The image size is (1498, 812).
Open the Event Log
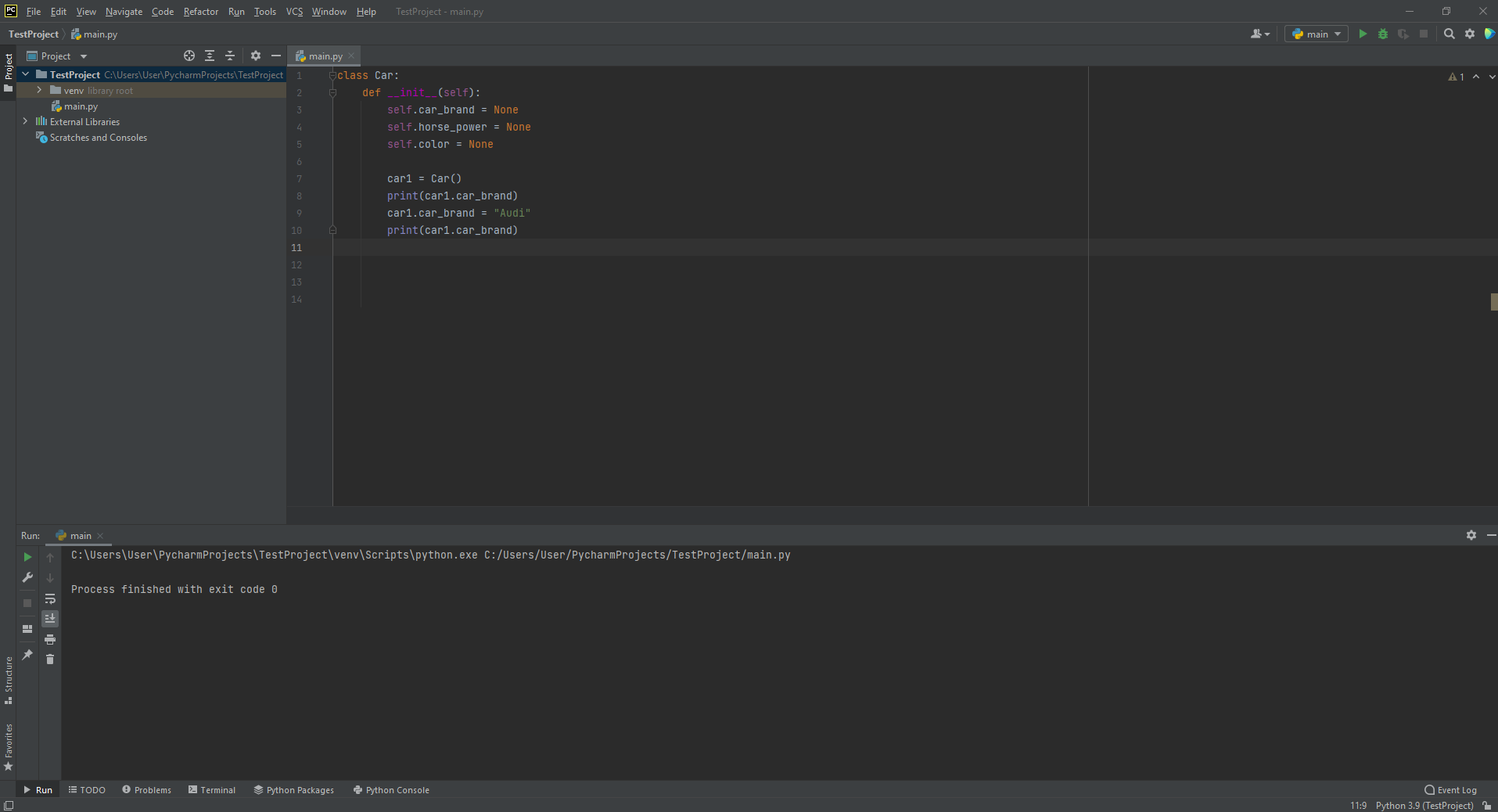pos(1451,789)
